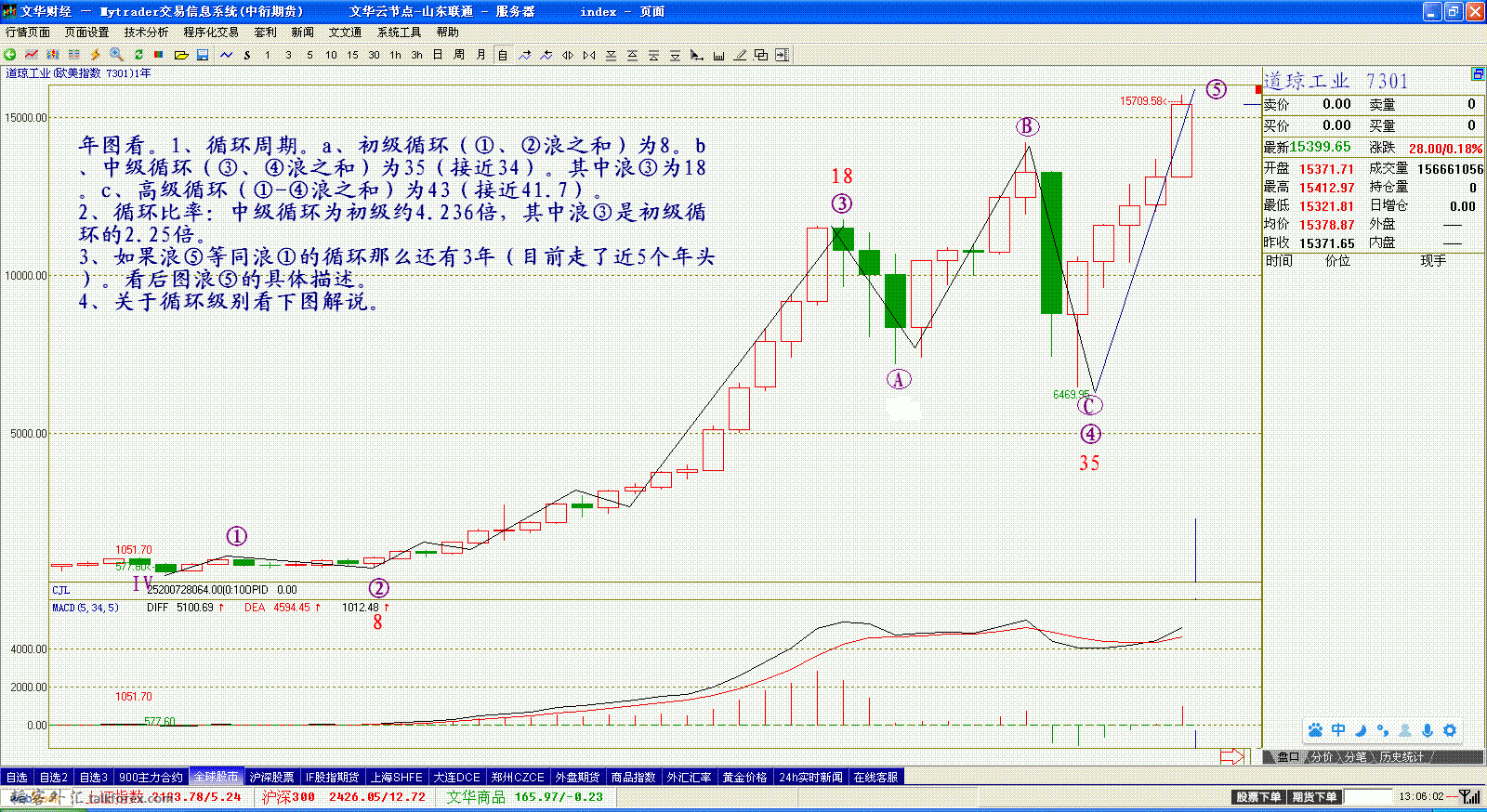Click the compress horizontal arrows icon

point(589,55)
